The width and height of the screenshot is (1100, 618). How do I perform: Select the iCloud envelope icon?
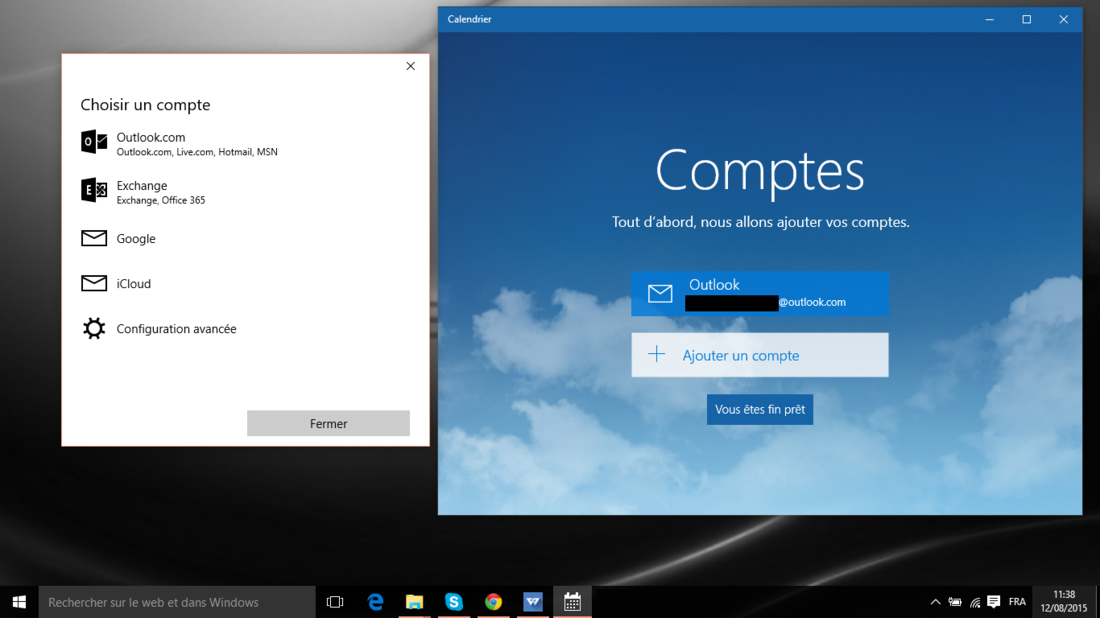94,283
